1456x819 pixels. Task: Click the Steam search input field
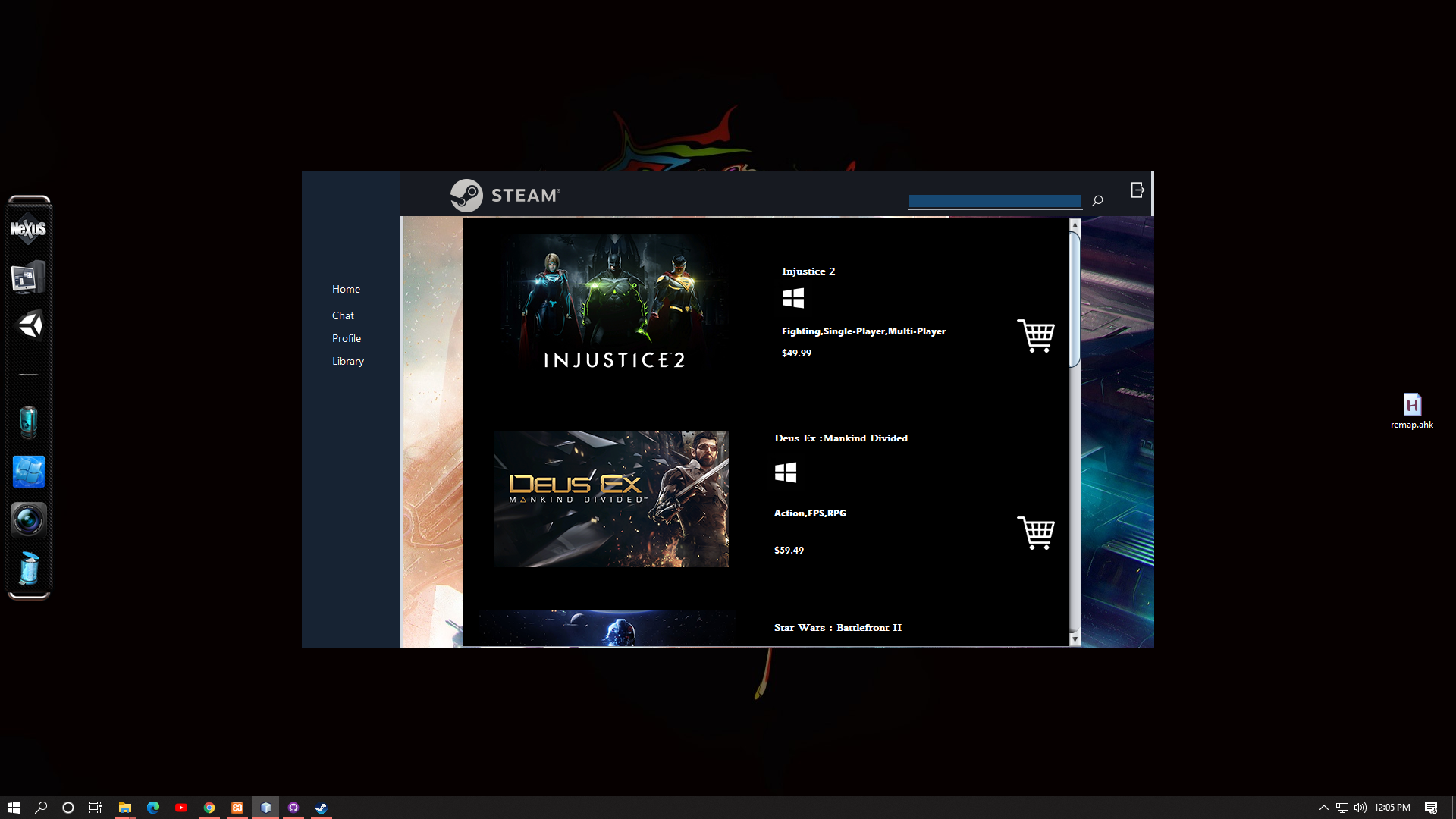pos(995,201)
